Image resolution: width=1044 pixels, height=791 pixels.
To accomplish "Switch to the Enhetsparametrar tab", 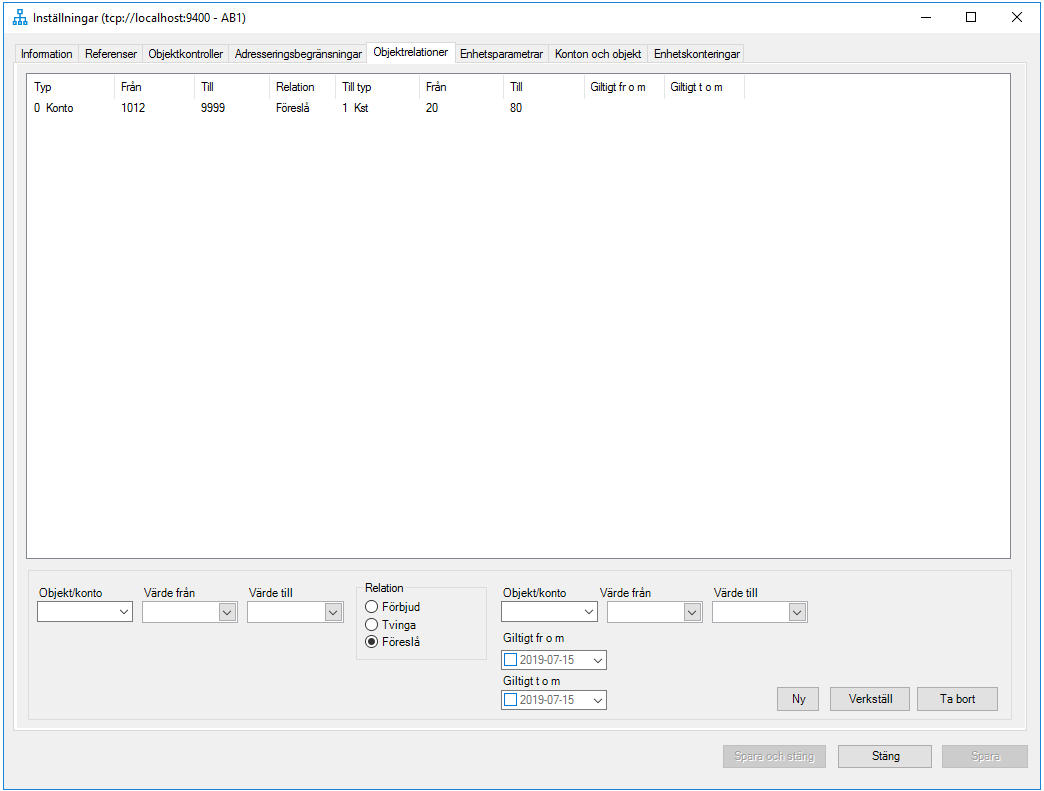I will point(500,53).
